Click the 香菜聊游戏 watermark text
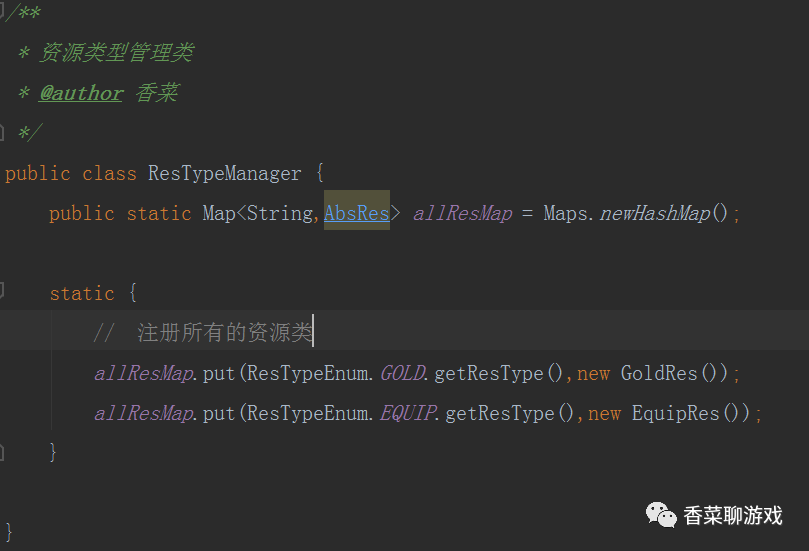809x551 pixels. tap(732, 516)
